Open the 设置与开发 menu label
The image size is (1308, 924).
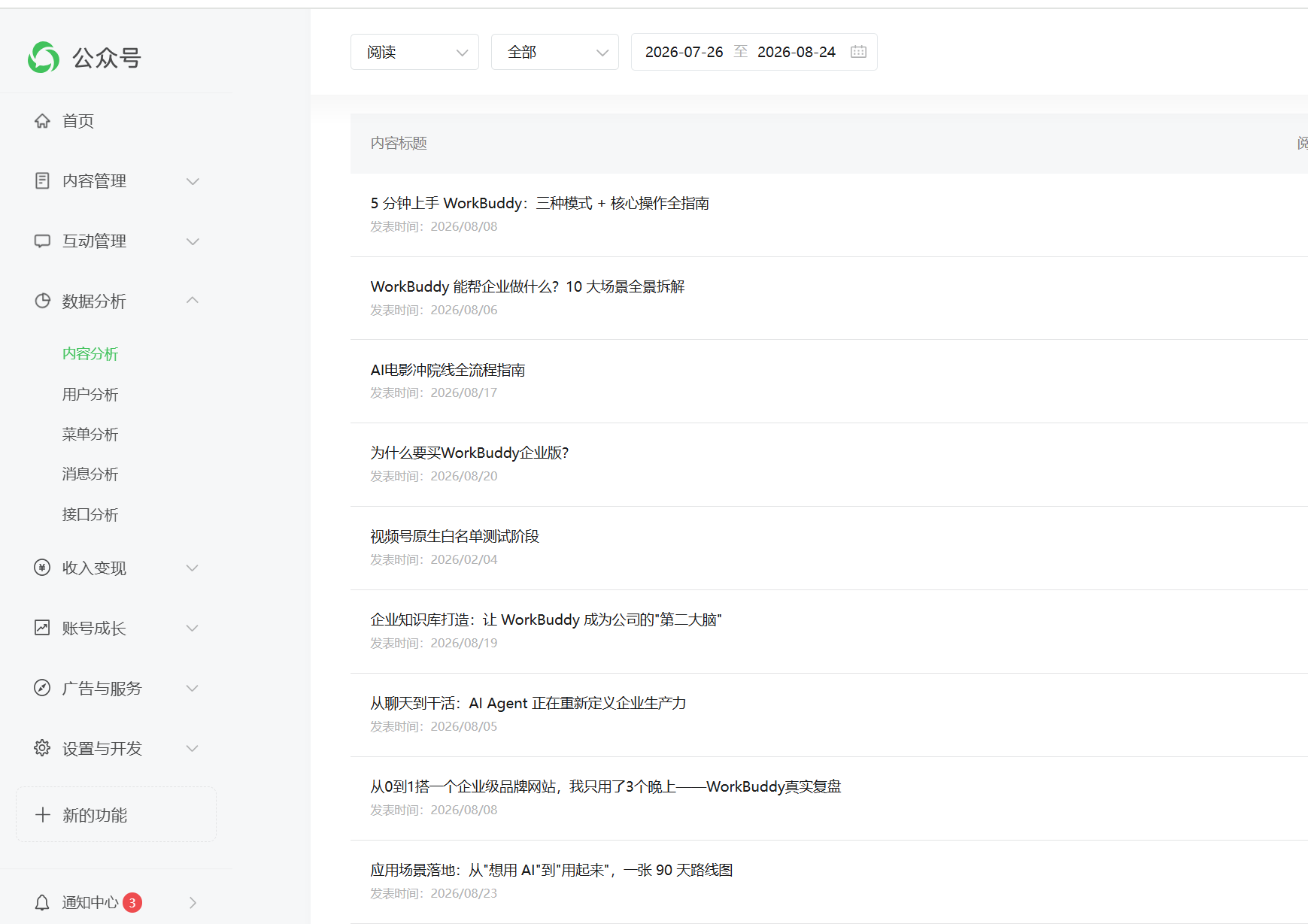point(102,749)
